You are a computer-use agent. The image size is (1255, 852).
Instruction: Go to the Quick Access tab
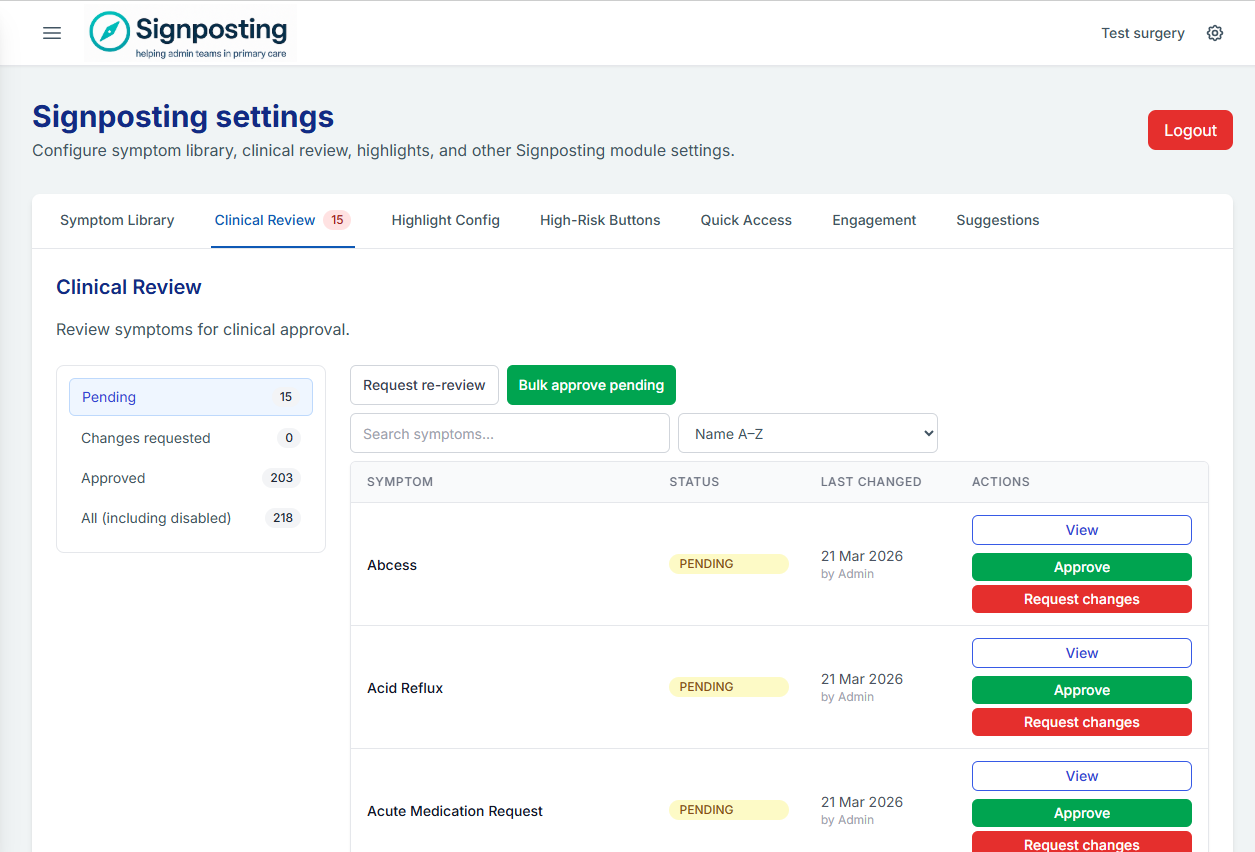[x=746, y=220]
